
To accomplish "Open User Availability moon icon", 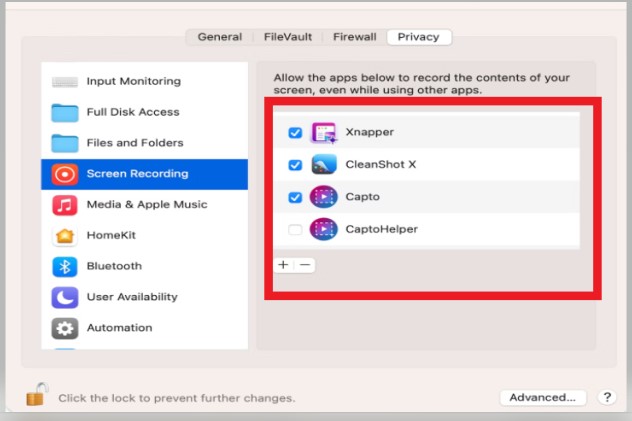I will pos(64,297).
